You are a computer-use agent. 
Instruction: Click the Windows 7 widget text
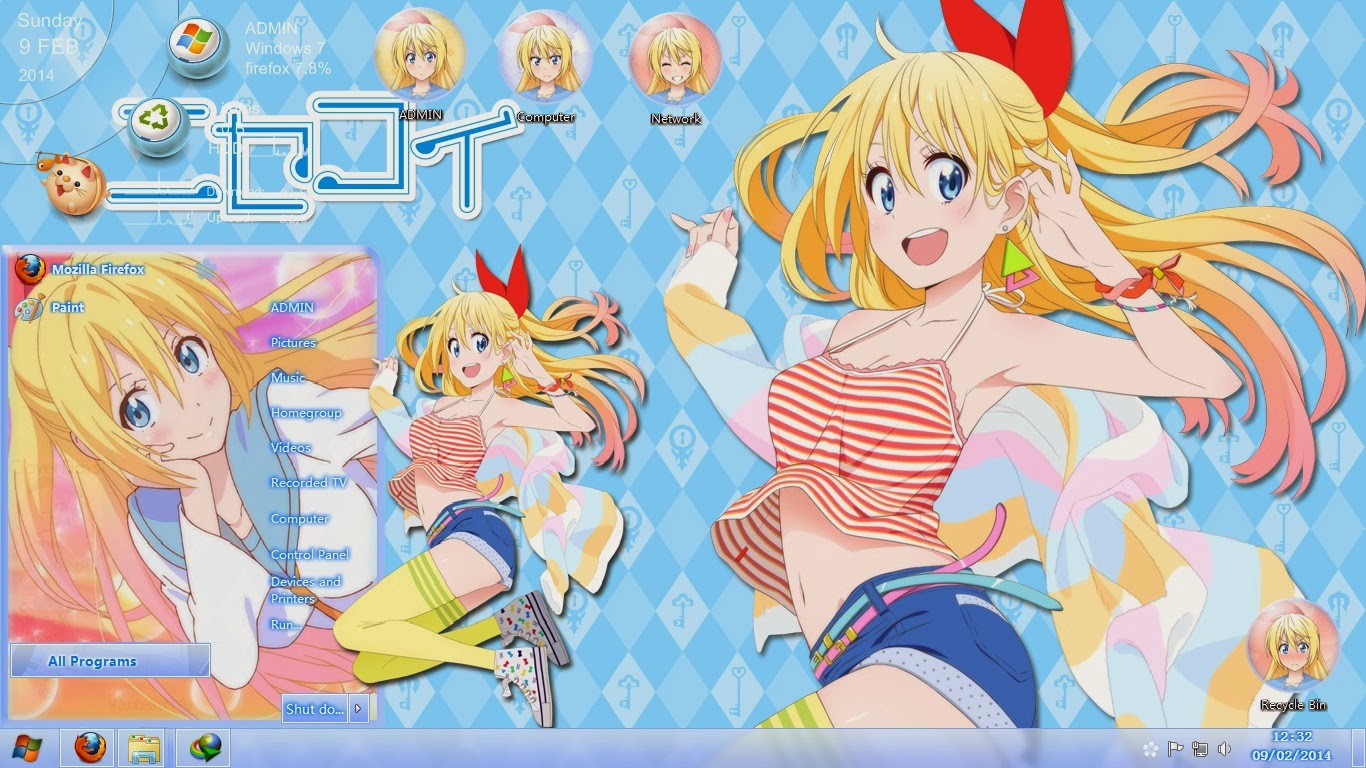tap(285, 49)
